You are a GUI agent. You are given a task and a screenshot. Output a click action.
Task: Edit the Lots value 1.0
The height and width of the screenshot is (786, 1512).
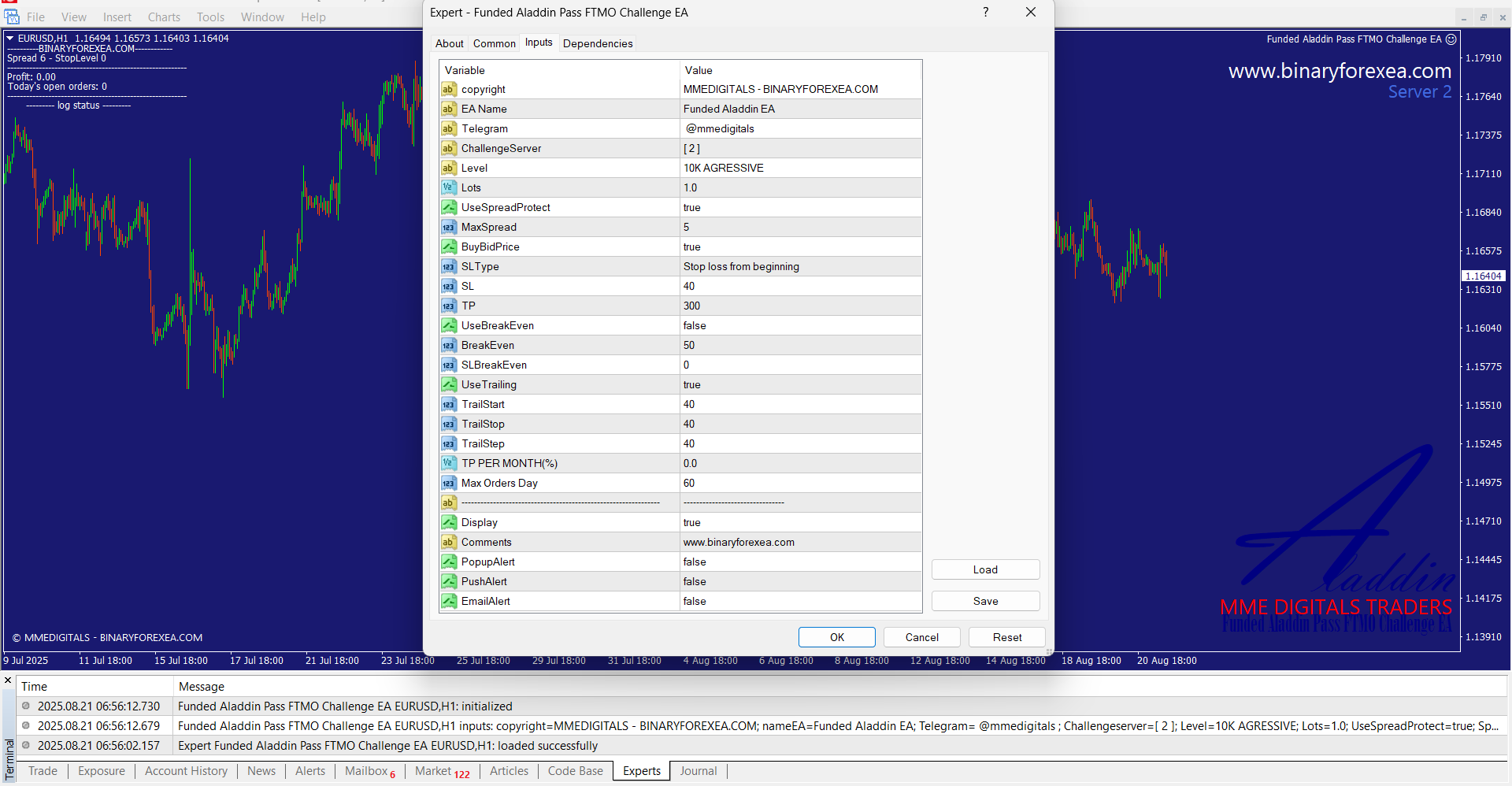801,188
